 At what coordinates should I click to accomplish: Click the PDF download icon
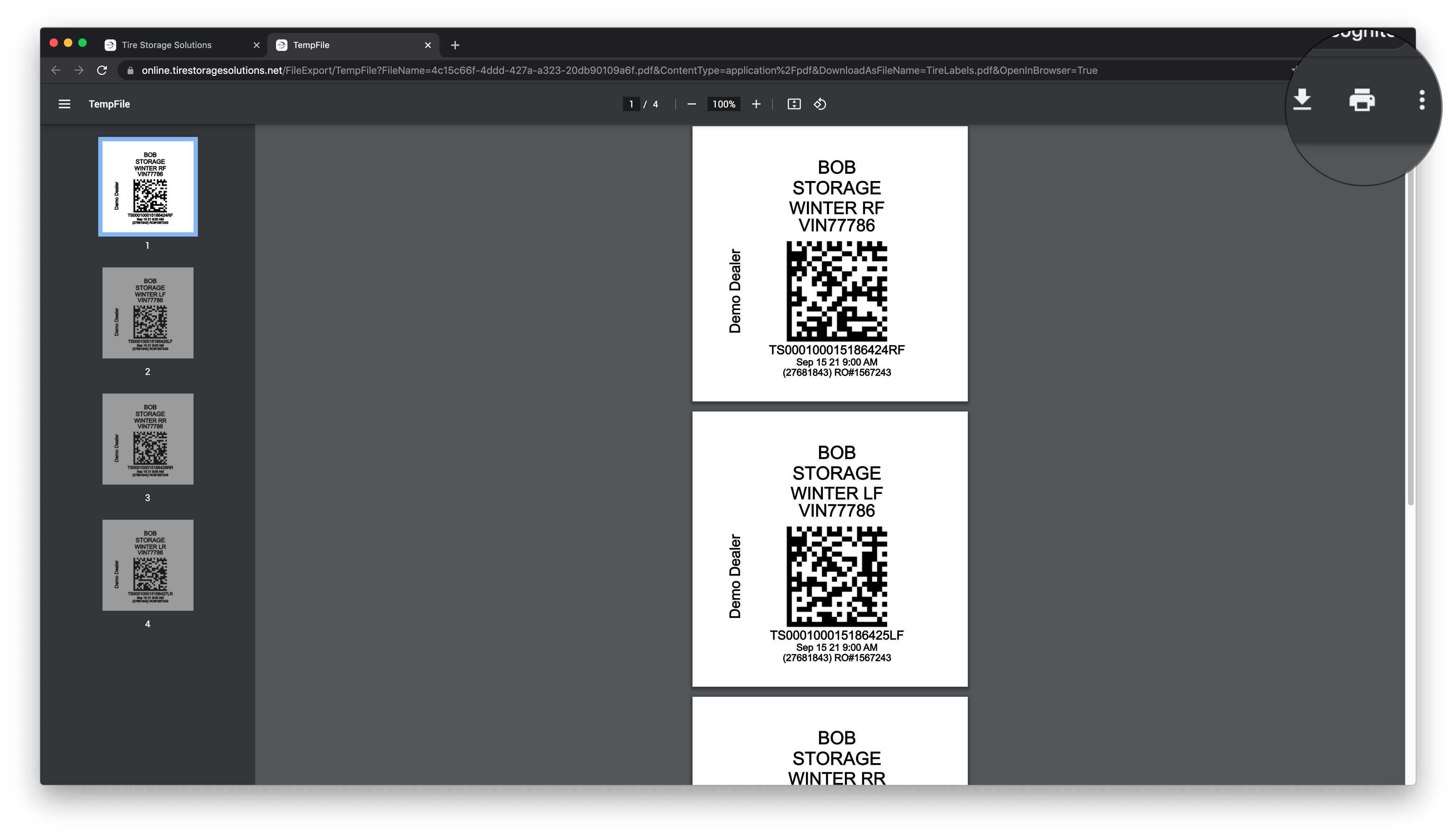pos(1302,100)
